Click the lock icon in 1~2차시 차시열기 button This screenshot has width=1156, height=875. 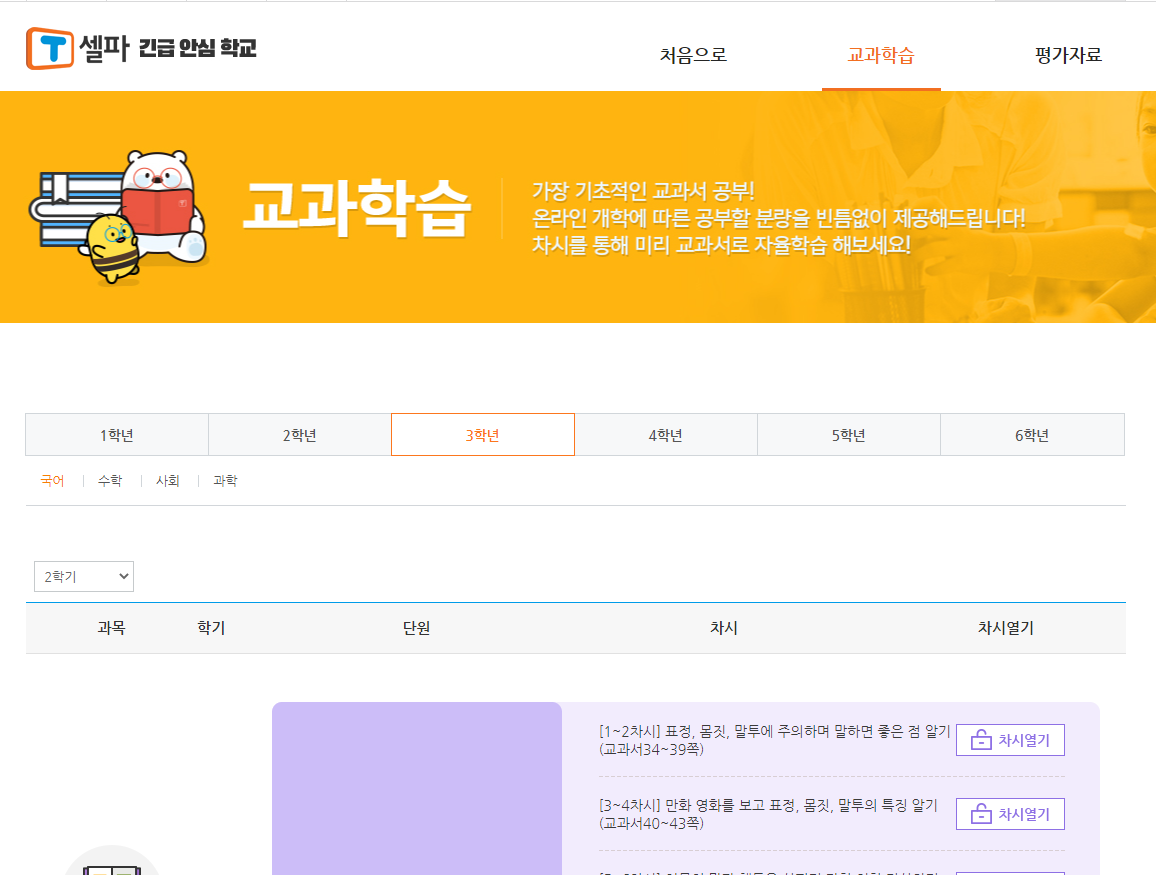981,740
